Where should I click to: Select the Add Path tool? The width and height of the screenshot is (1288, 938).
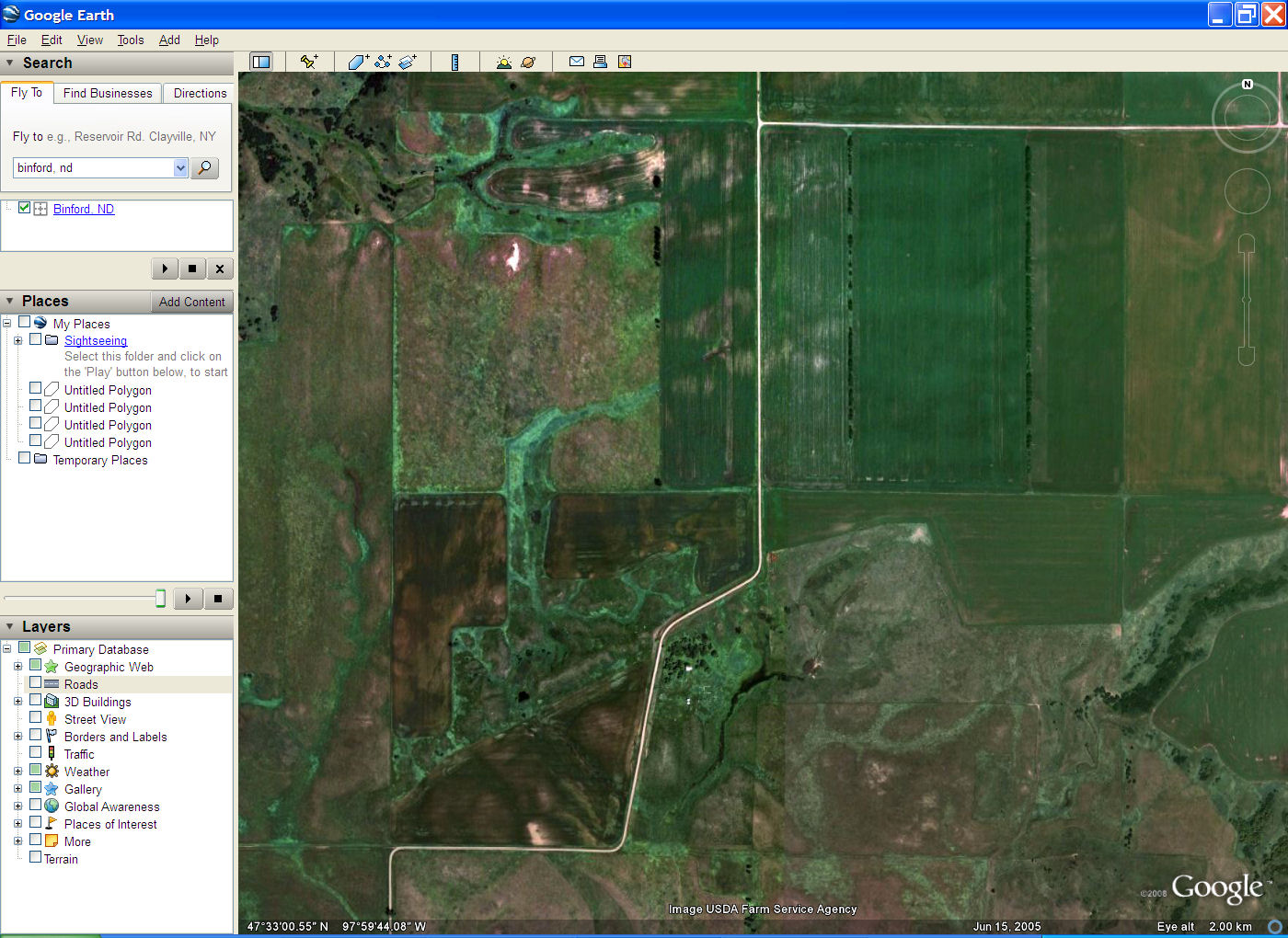click(x=383, y=62)
